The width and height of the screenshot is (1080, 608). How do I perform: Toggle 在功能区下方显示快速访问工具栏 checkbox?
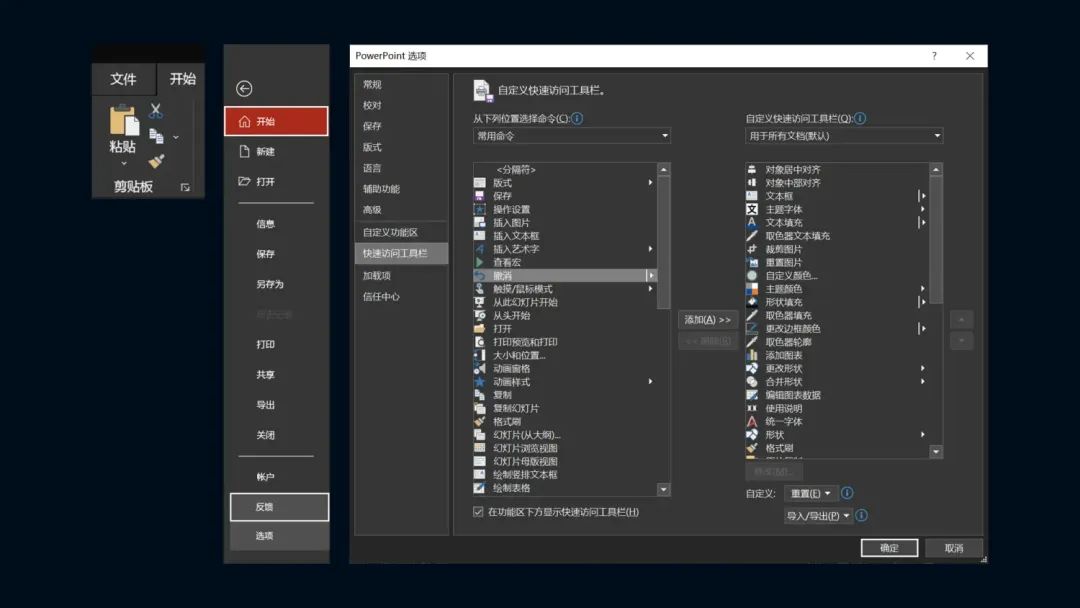478,512
